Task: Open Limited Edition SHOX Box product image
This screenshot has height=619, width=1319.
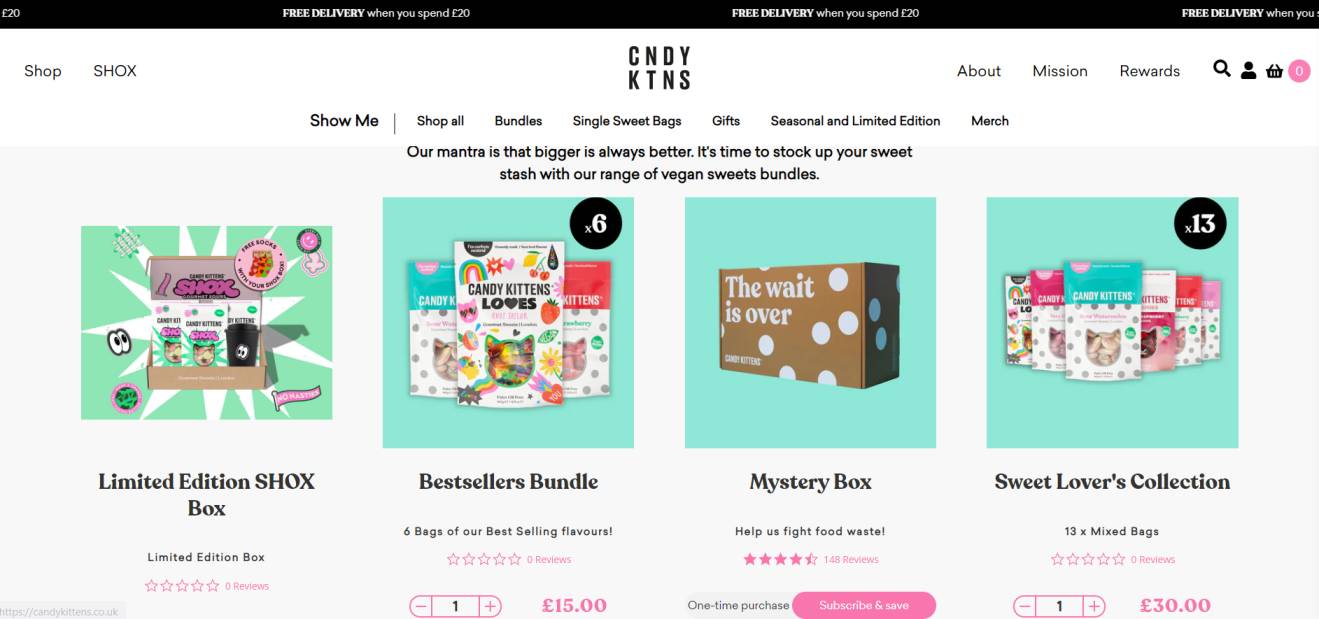Action: point(207,322)
